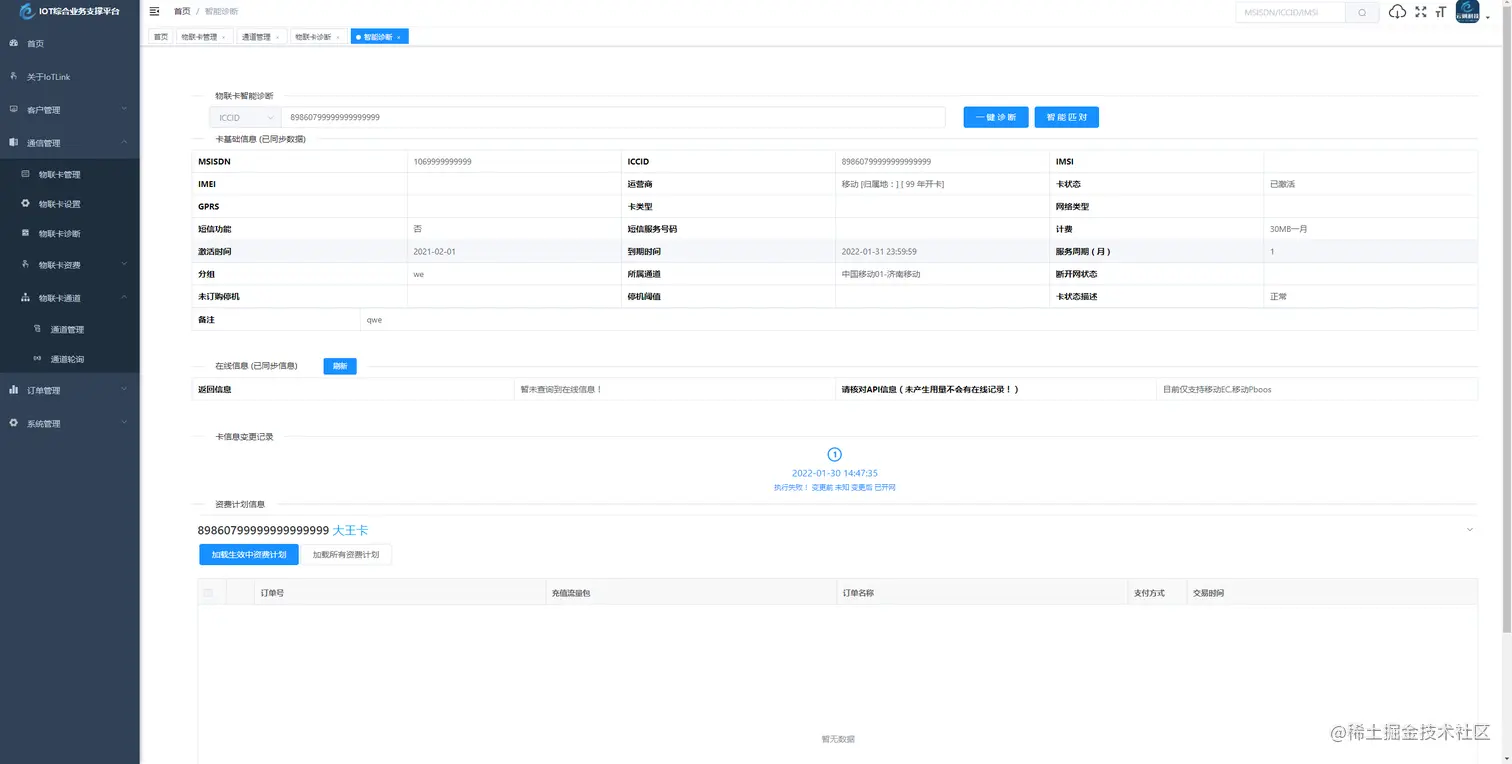Click the 订单管理 chart icon in sidebar
Viewport: 1512px width, 764px height.
click(13, 390)
